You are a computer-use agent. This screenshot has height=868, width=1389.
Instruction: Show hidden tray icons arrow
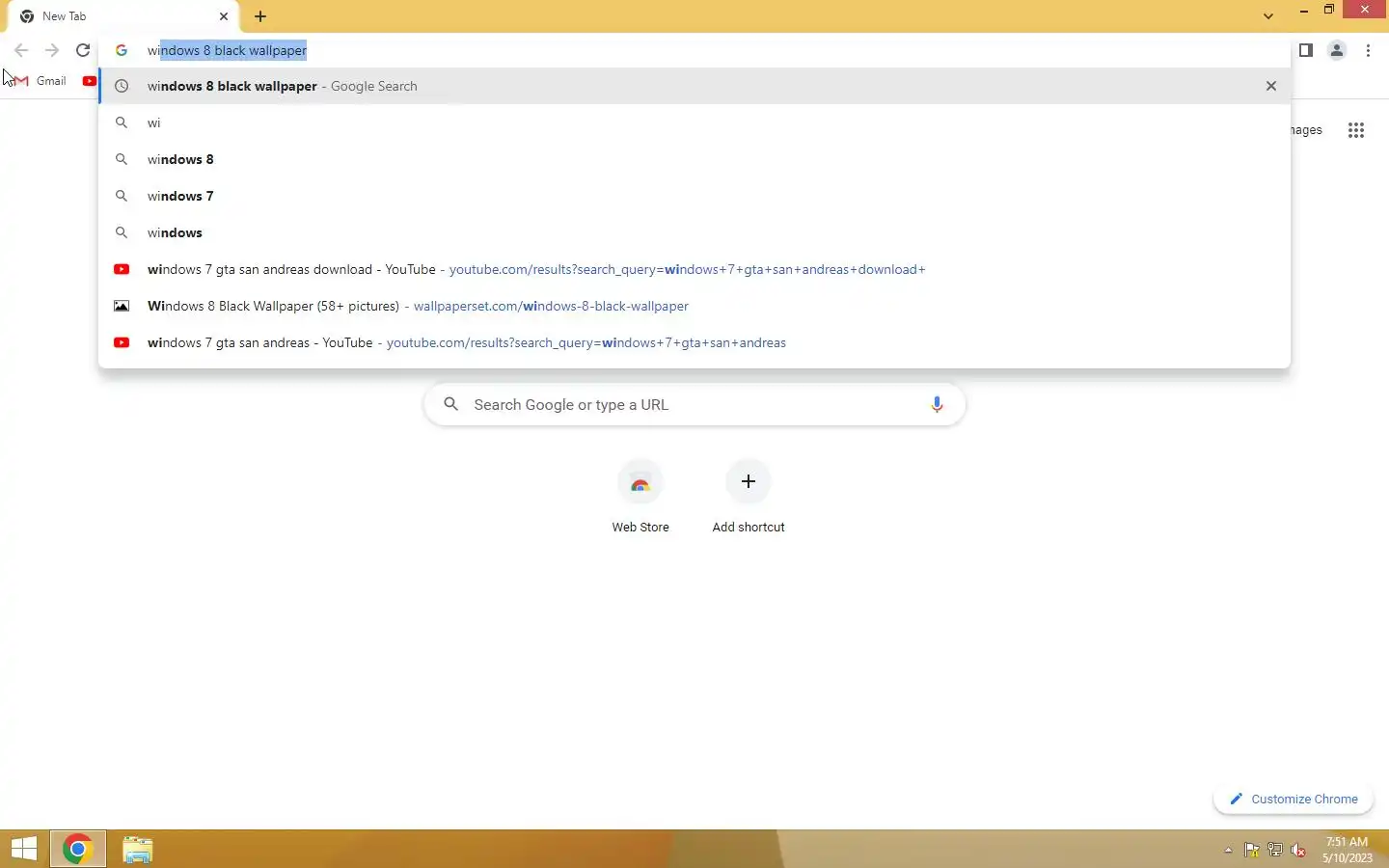[1228, 851]
